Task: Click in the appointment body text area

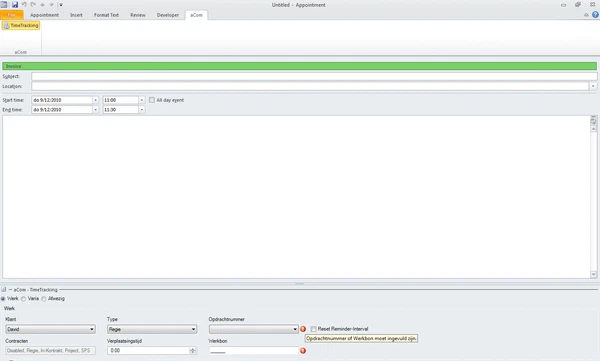Action: 296,197
